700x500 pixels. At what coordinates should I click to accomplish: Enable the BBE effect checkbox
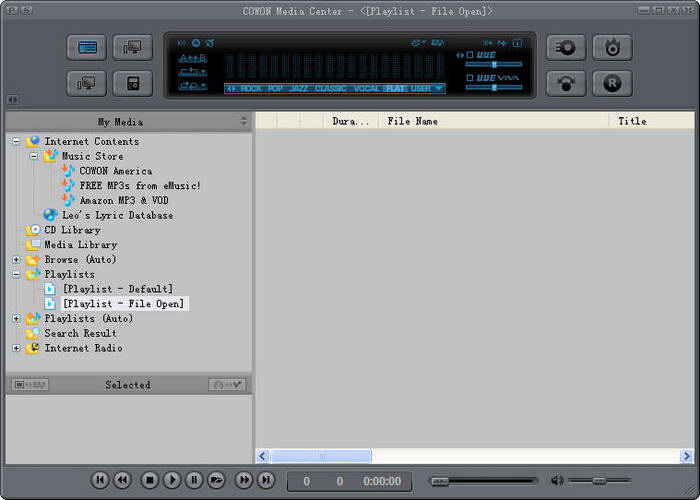point(470,55)
